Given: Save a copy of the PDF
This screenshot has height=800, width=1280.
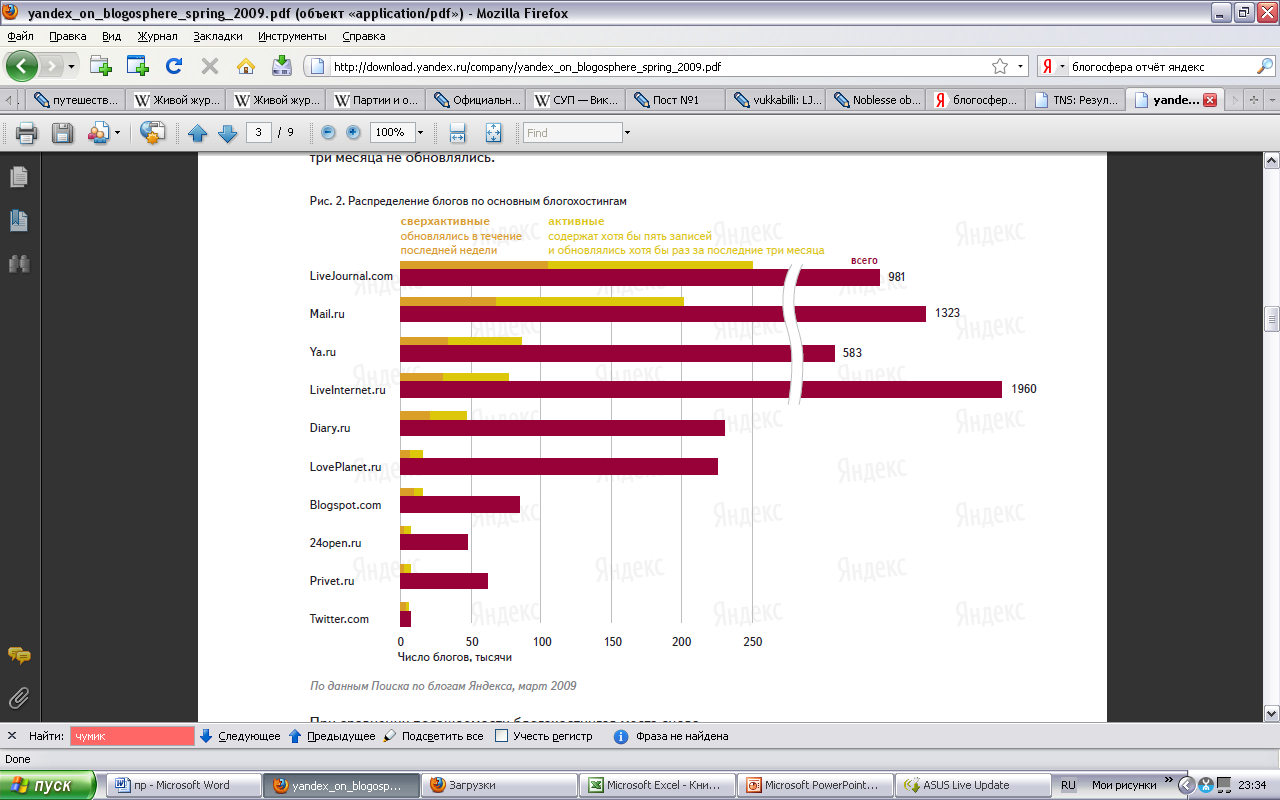Looking at the screenshot, I should click(x=62, y=132).
